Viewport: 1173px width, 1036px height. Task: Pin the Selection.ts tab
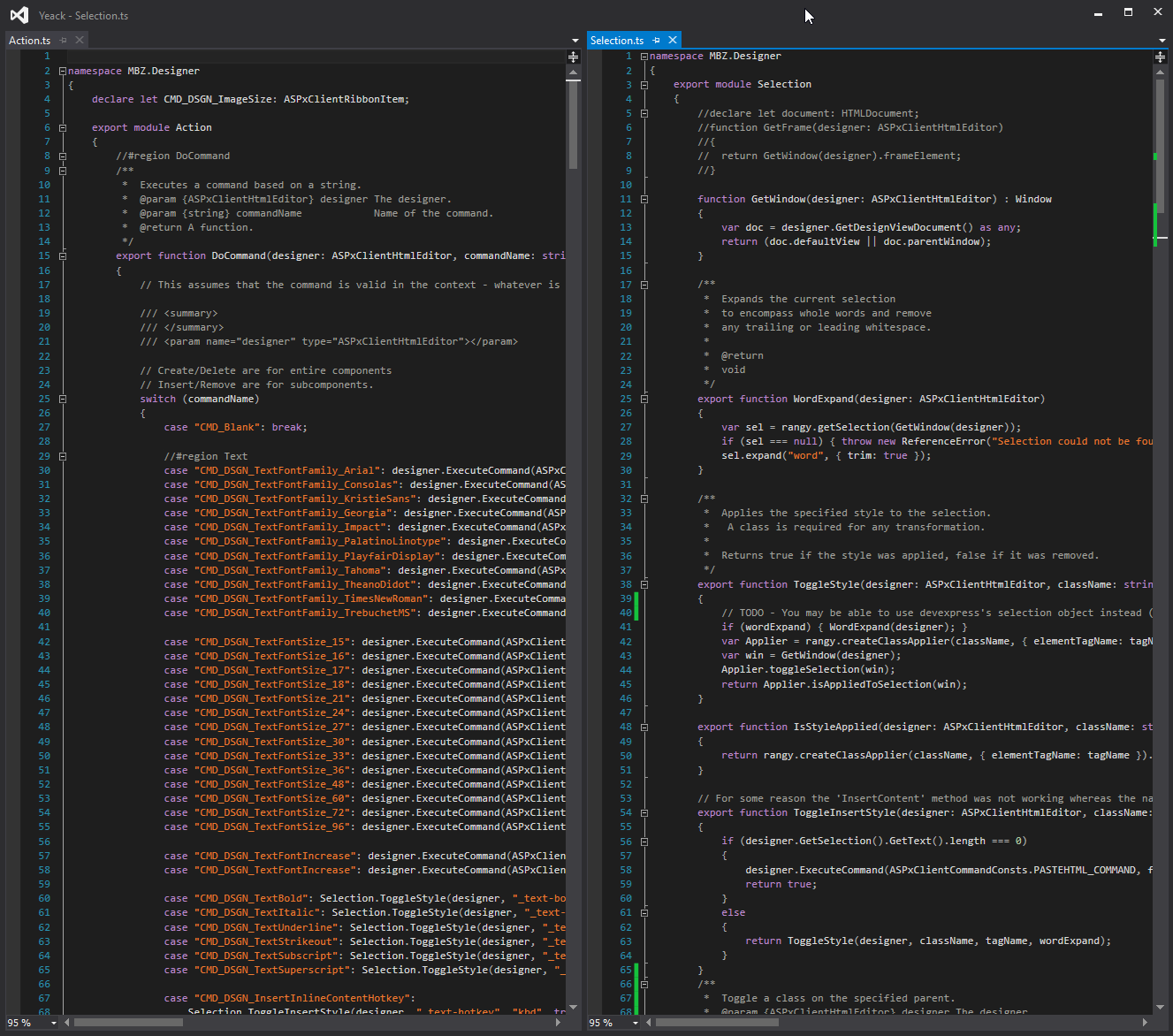point(657,40)
